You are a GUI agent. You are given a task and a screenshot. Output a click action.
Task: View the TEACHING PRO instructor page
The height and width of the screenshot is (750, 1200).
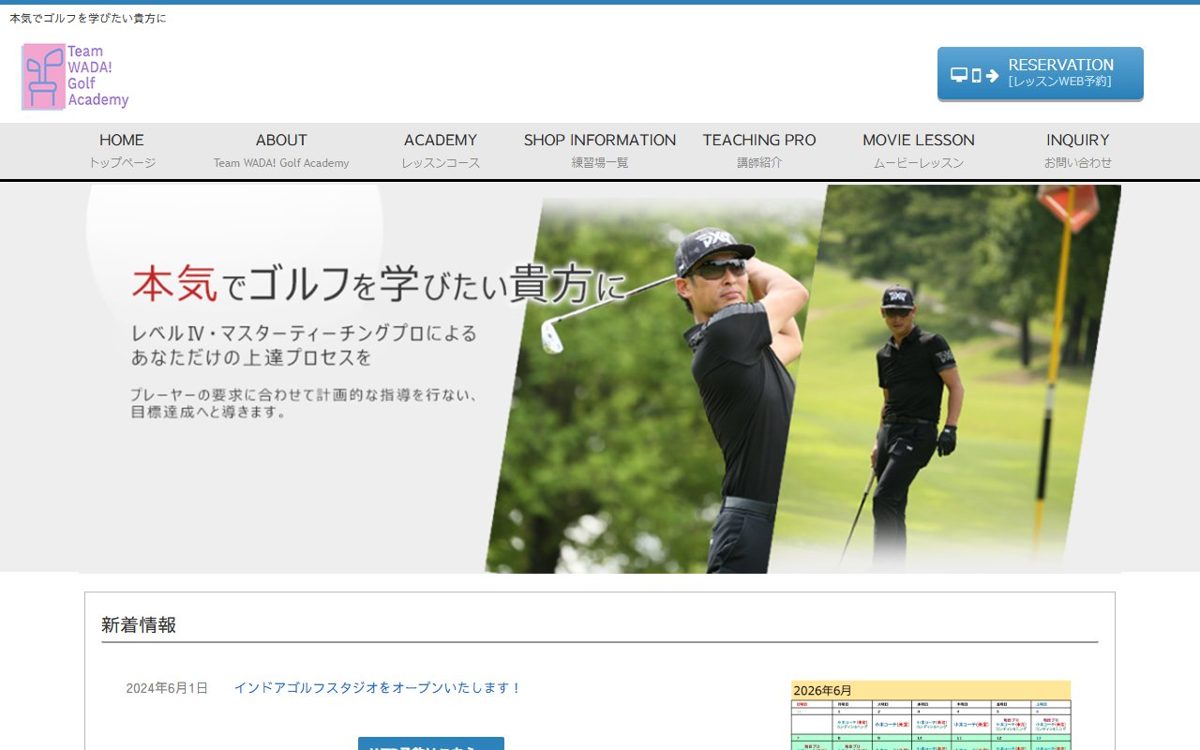click(x=759, y=151)
